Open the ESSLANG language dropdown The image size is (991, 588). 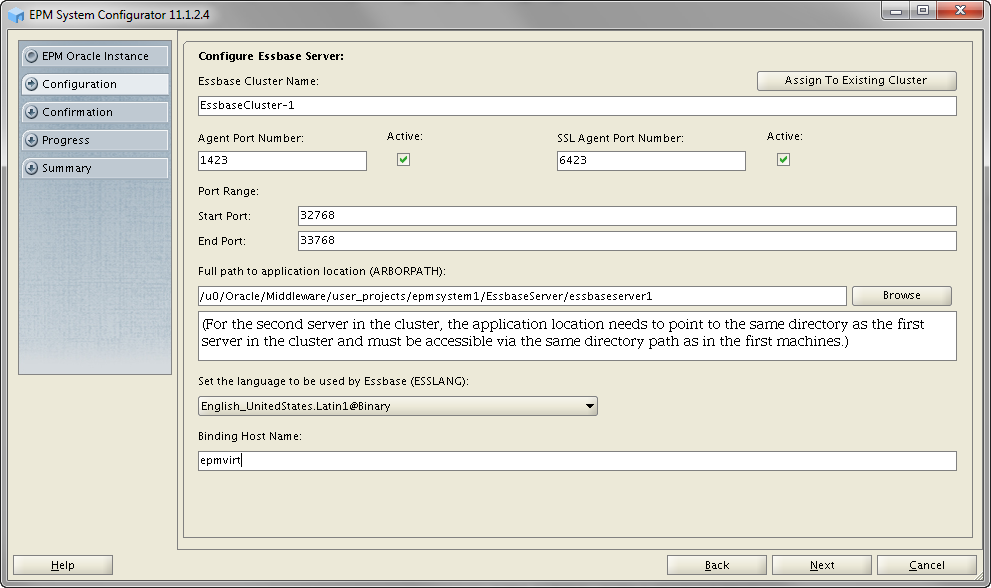398,406
